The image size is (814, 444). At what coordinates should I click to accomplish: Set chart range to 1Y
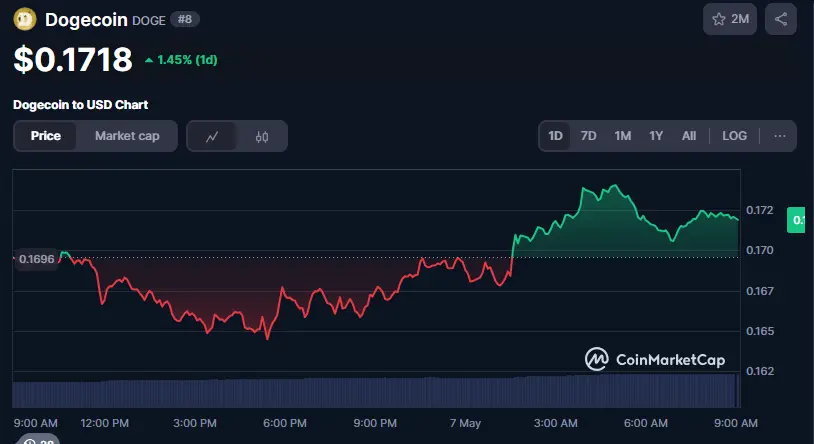pos(656,136)
